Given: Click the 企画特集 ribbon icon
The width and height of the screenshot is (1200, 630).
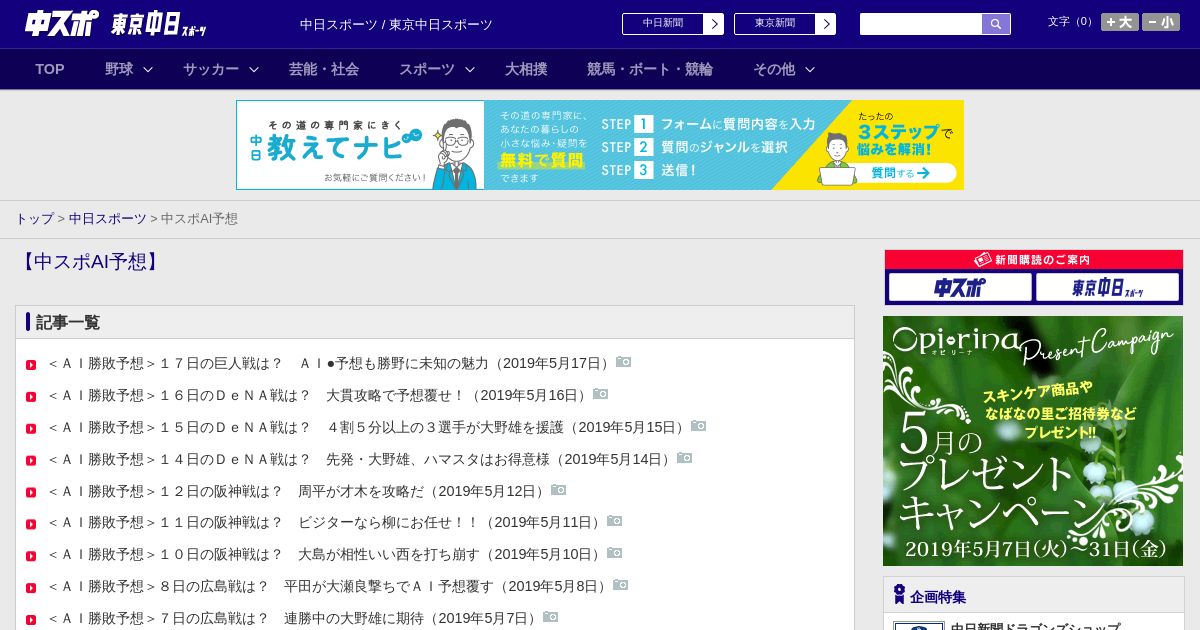Looking at the screenshot, I should tap(899, 595).
